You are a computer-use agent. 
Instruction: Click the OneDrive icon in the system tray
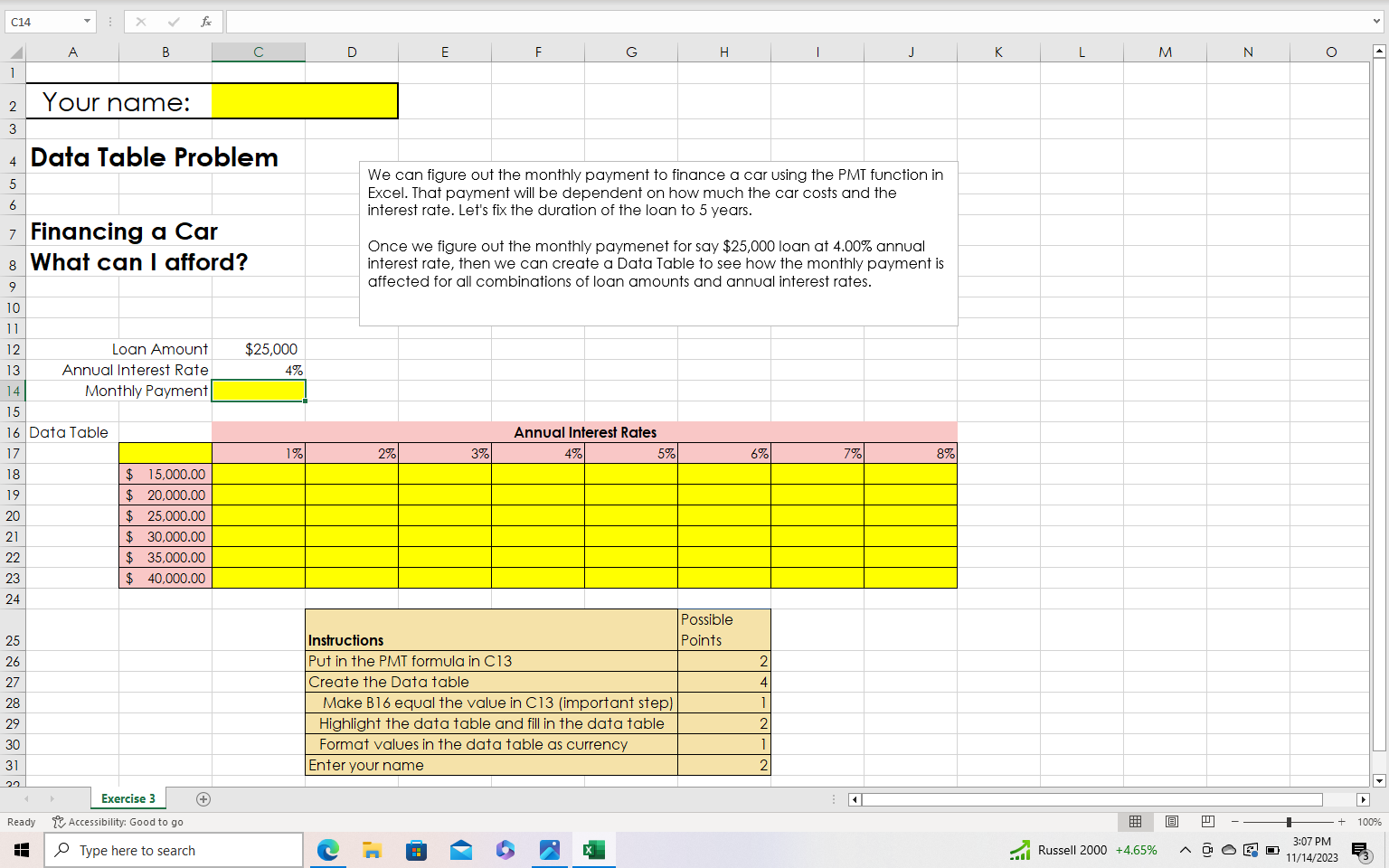point(1228,850)
